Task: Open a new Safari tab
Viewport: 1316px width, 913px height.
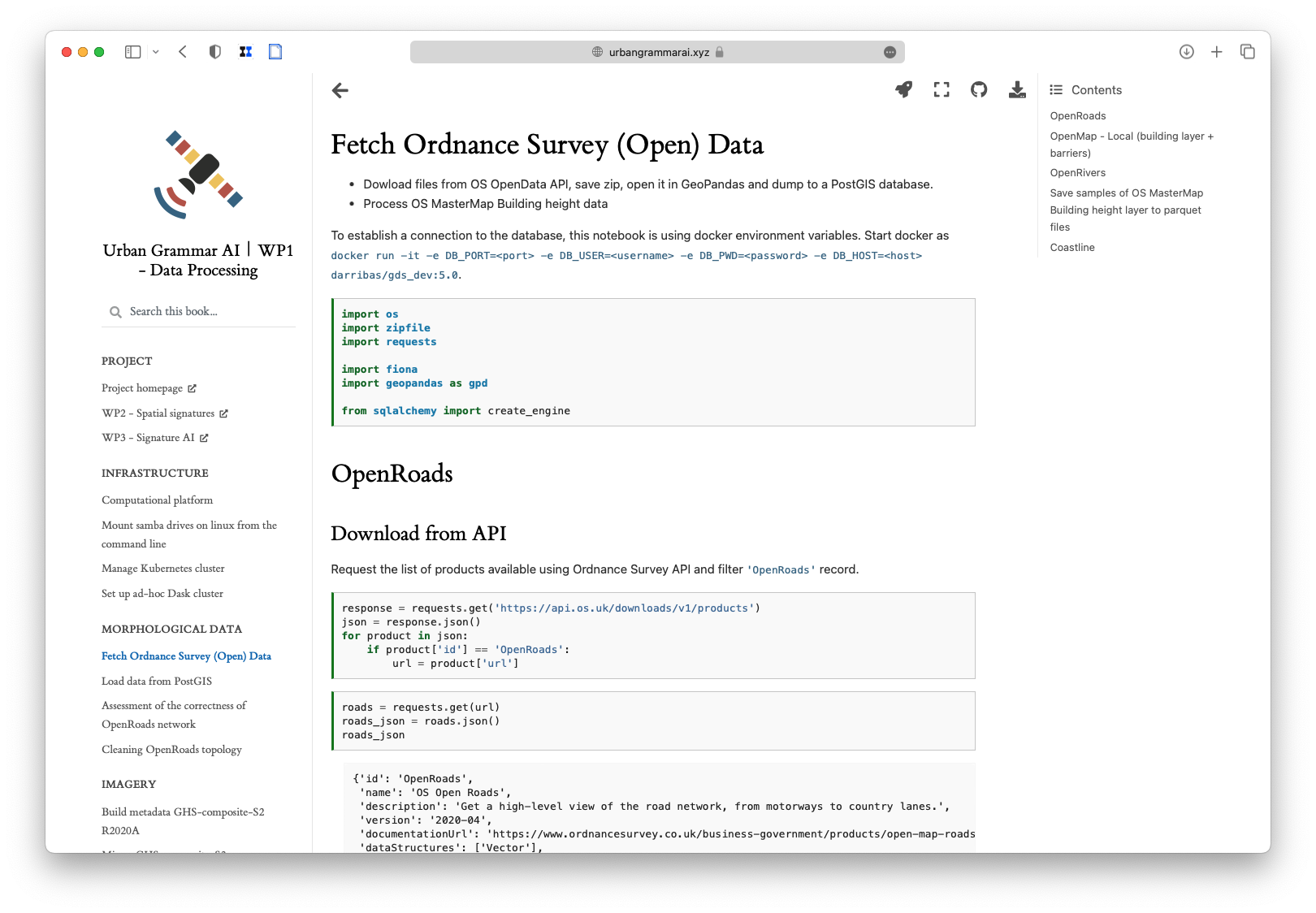Action: pos(1216,52)
